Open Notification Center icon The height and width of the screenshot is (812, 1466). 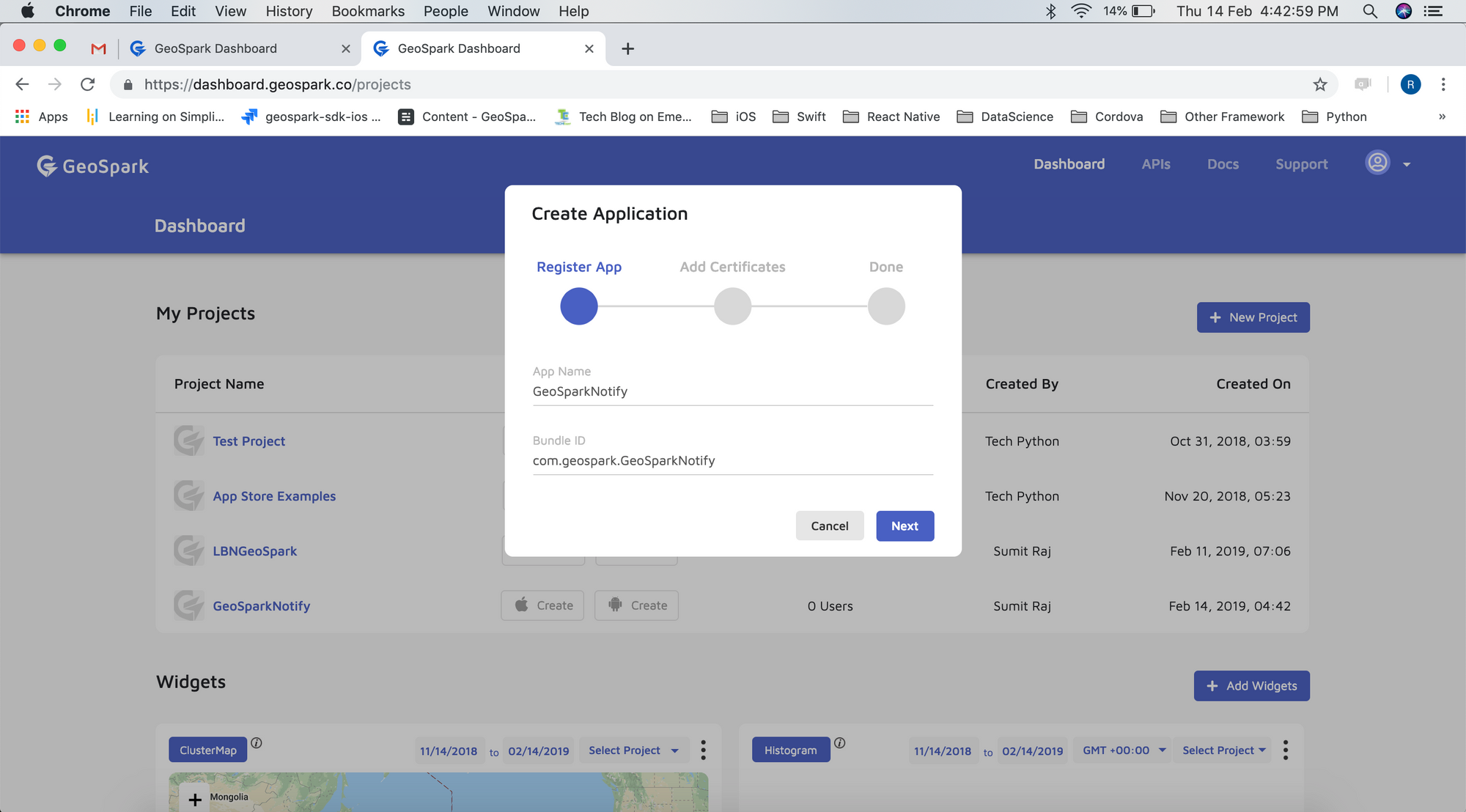[x=1433, y=11]
